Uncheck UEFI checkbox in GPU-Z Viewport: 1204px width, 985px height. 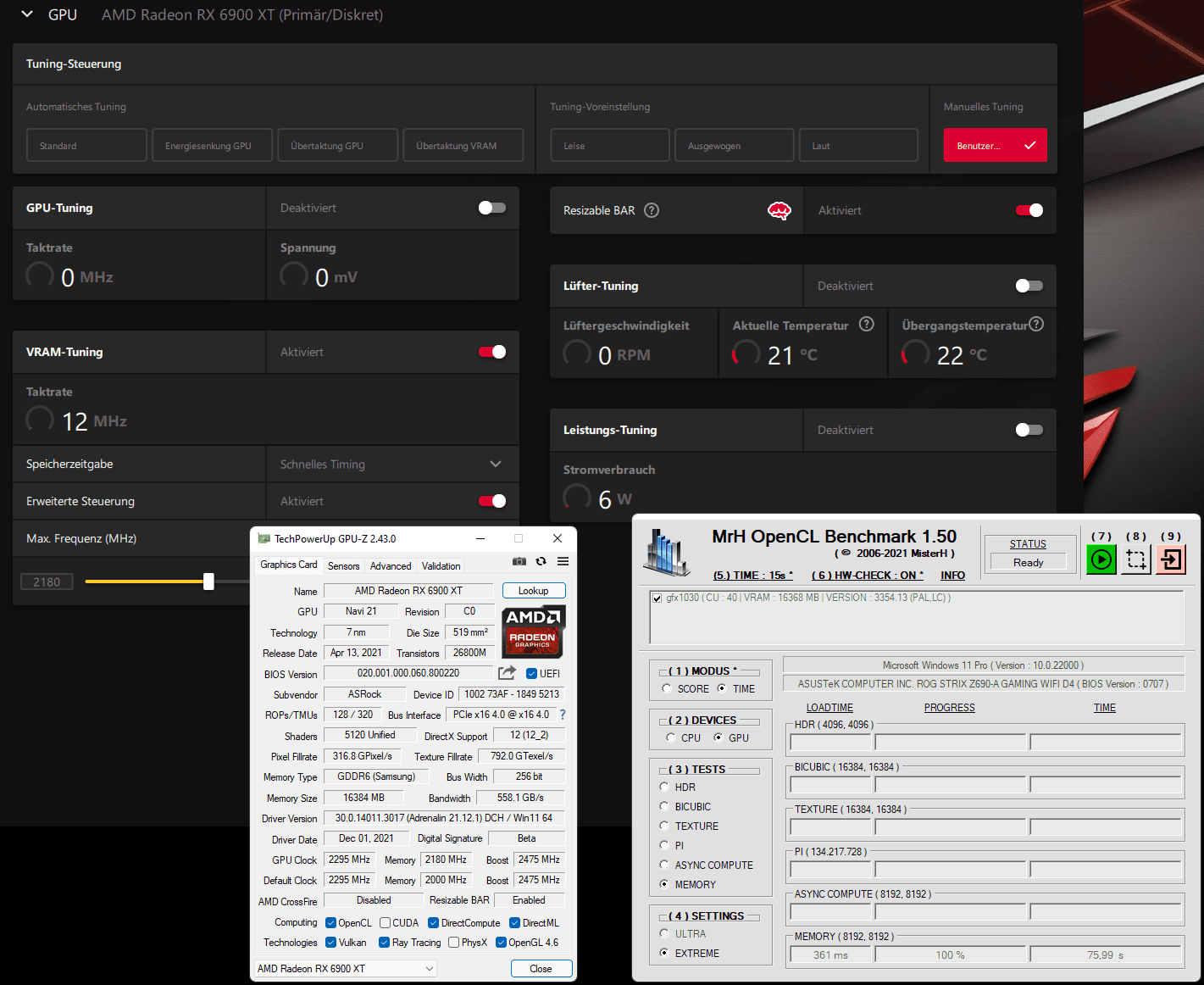click(x=531, y=674)
